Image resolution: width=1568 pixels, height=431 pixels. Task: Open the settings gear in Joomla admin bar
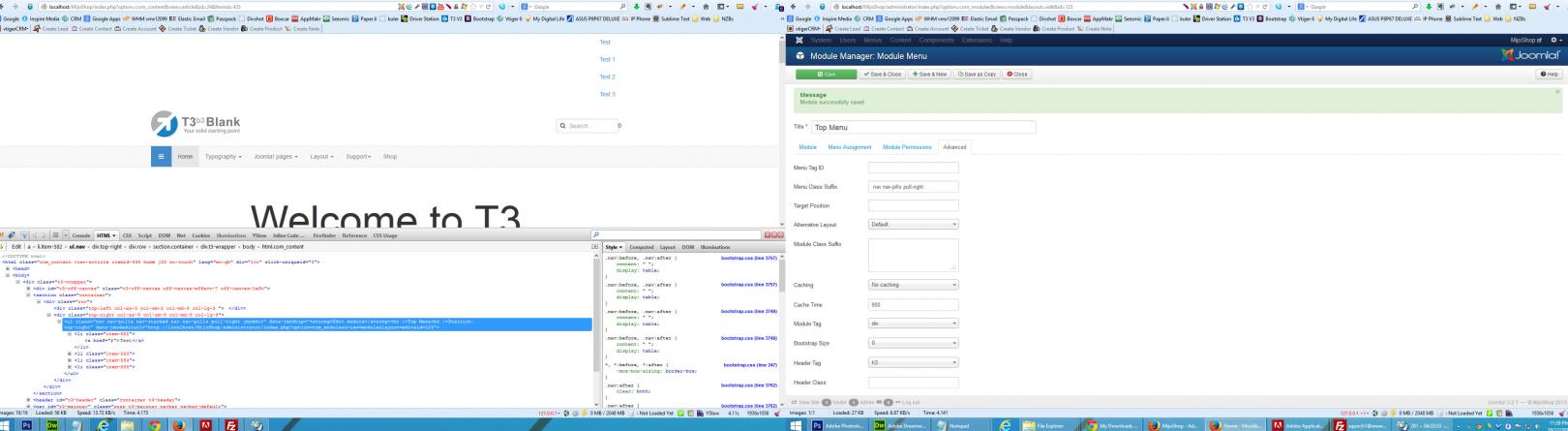tap(1554, 40)
